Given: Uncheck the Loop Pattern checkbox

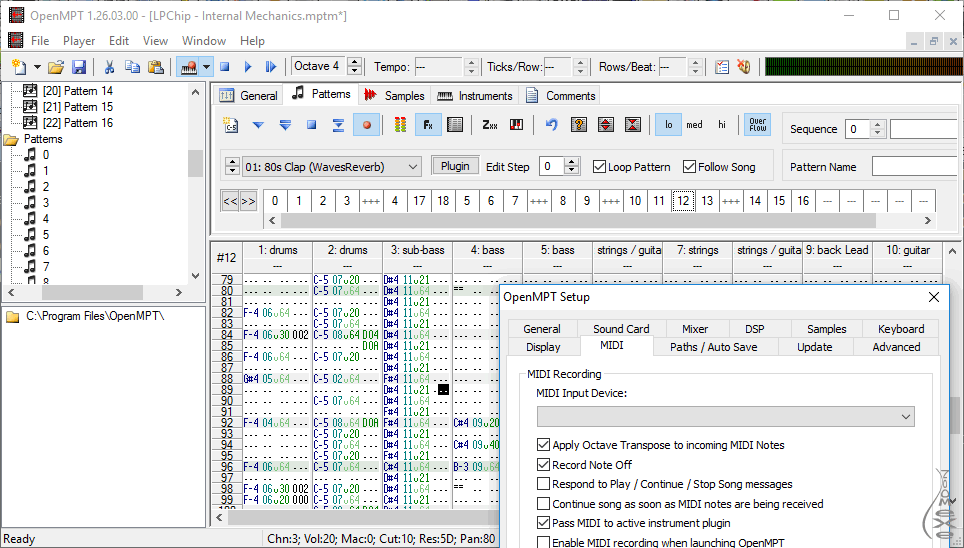Looking at the screenshot, I should click(x=599, y=167).
